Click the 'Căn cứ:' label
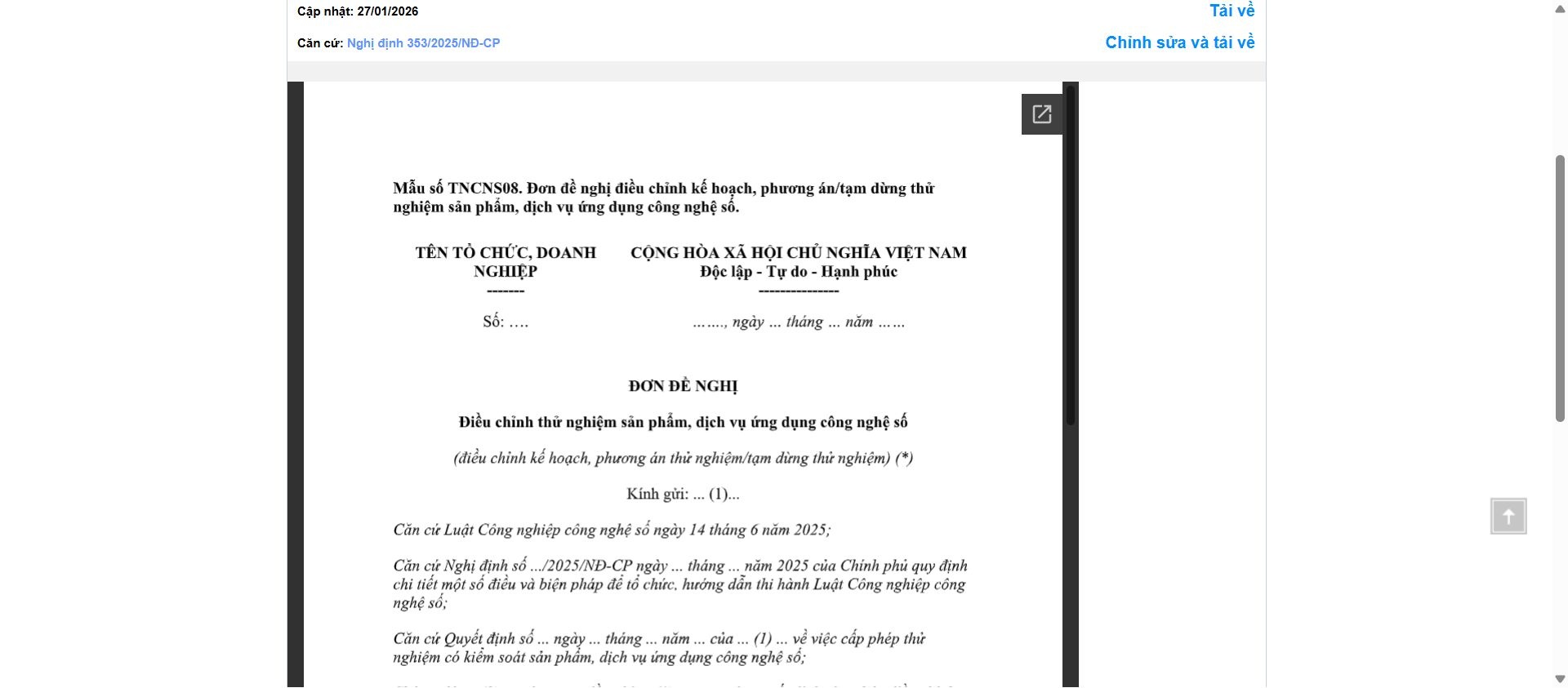1568x688 pixels. (320, 43)
